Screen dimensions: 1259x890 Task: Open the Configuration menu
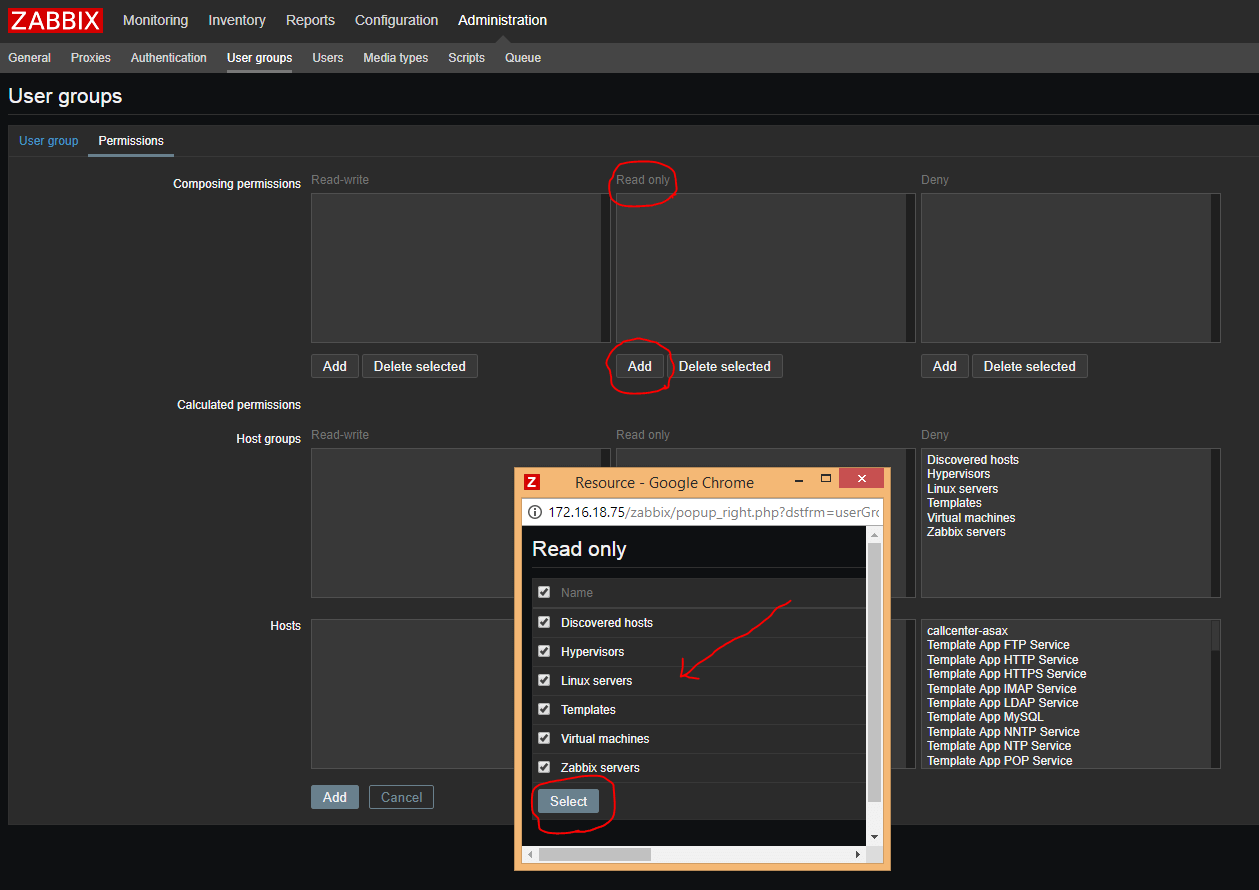point(396,20)
